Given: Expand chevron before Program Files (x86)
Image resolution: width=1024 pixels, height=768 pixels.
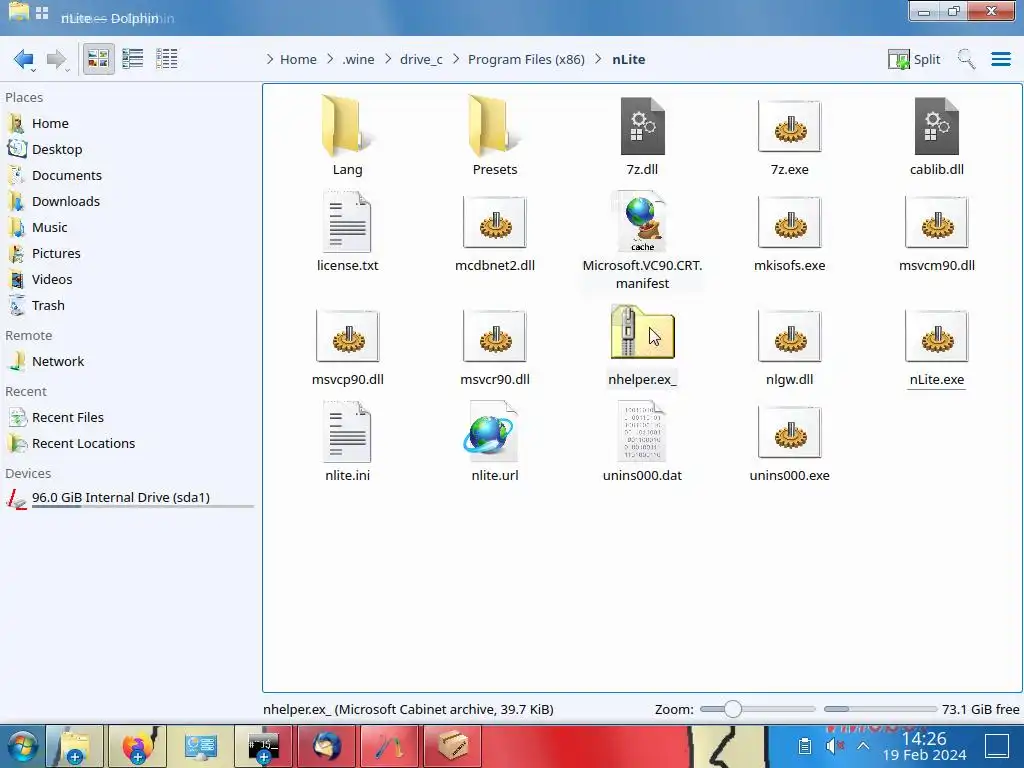Looking at the screenshot, I should click(456, 59).
